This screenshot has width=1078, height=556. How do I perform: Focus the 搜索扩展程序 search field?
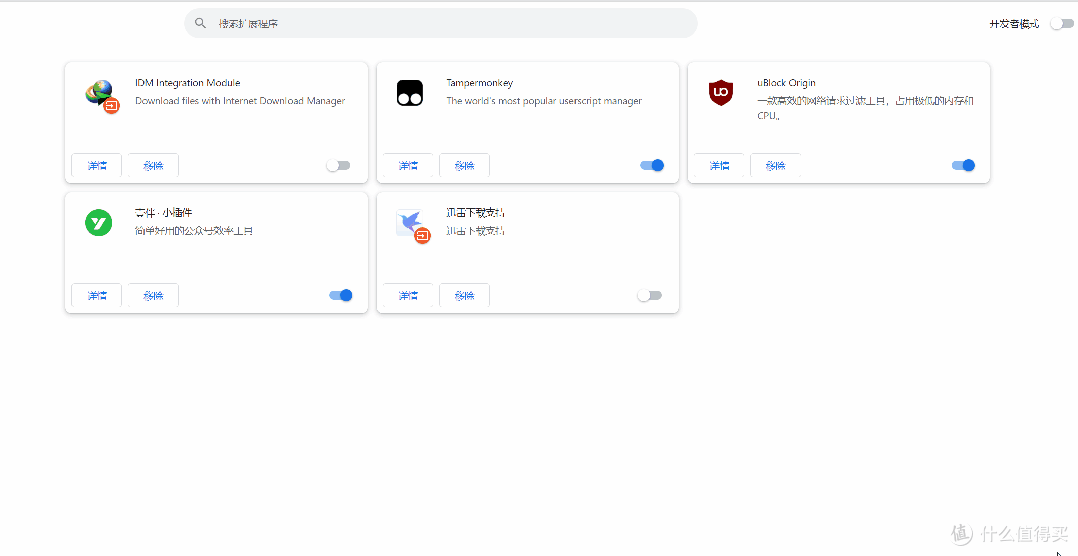(x=441, y=23)
